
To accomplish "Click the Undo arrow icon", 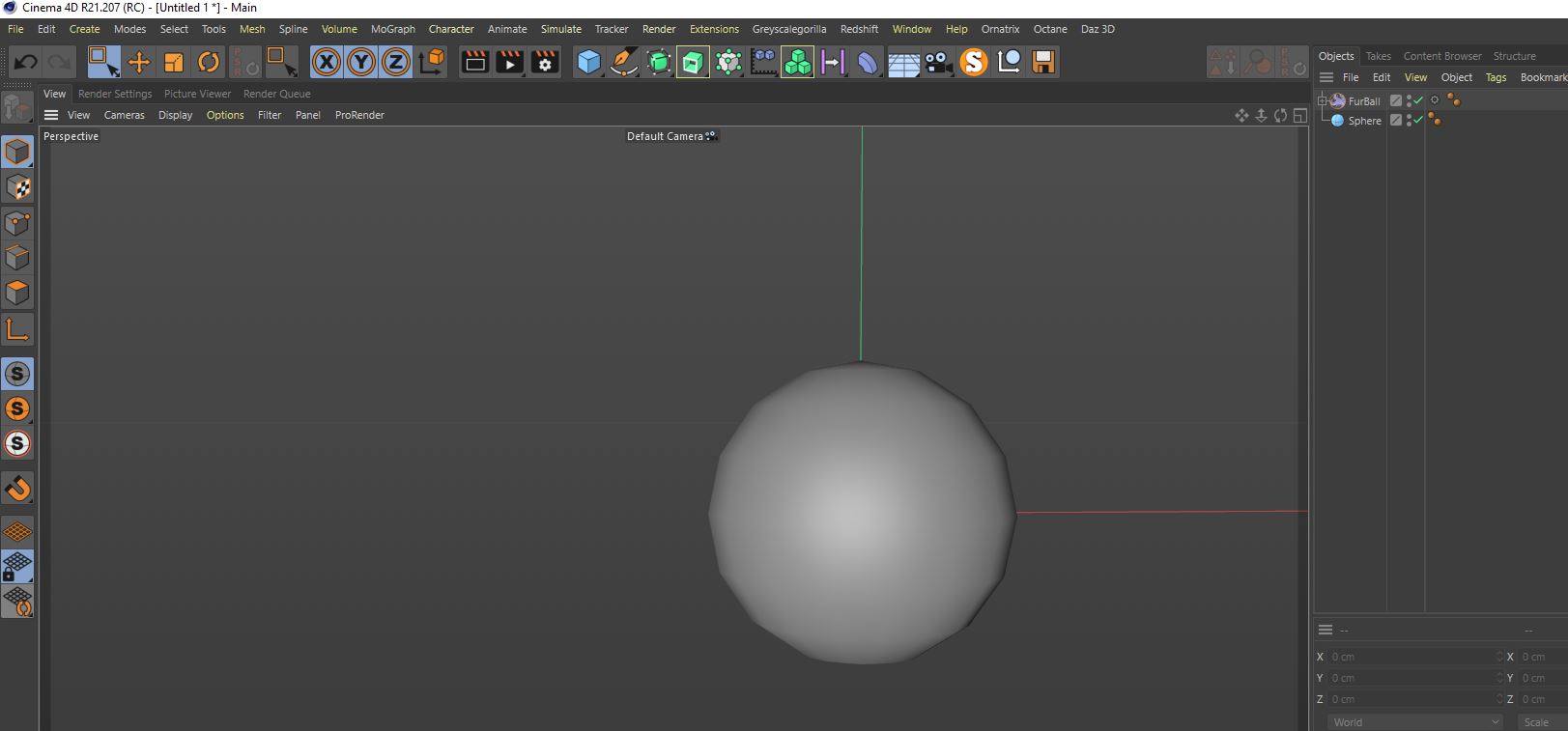I will tap(26, 63).
